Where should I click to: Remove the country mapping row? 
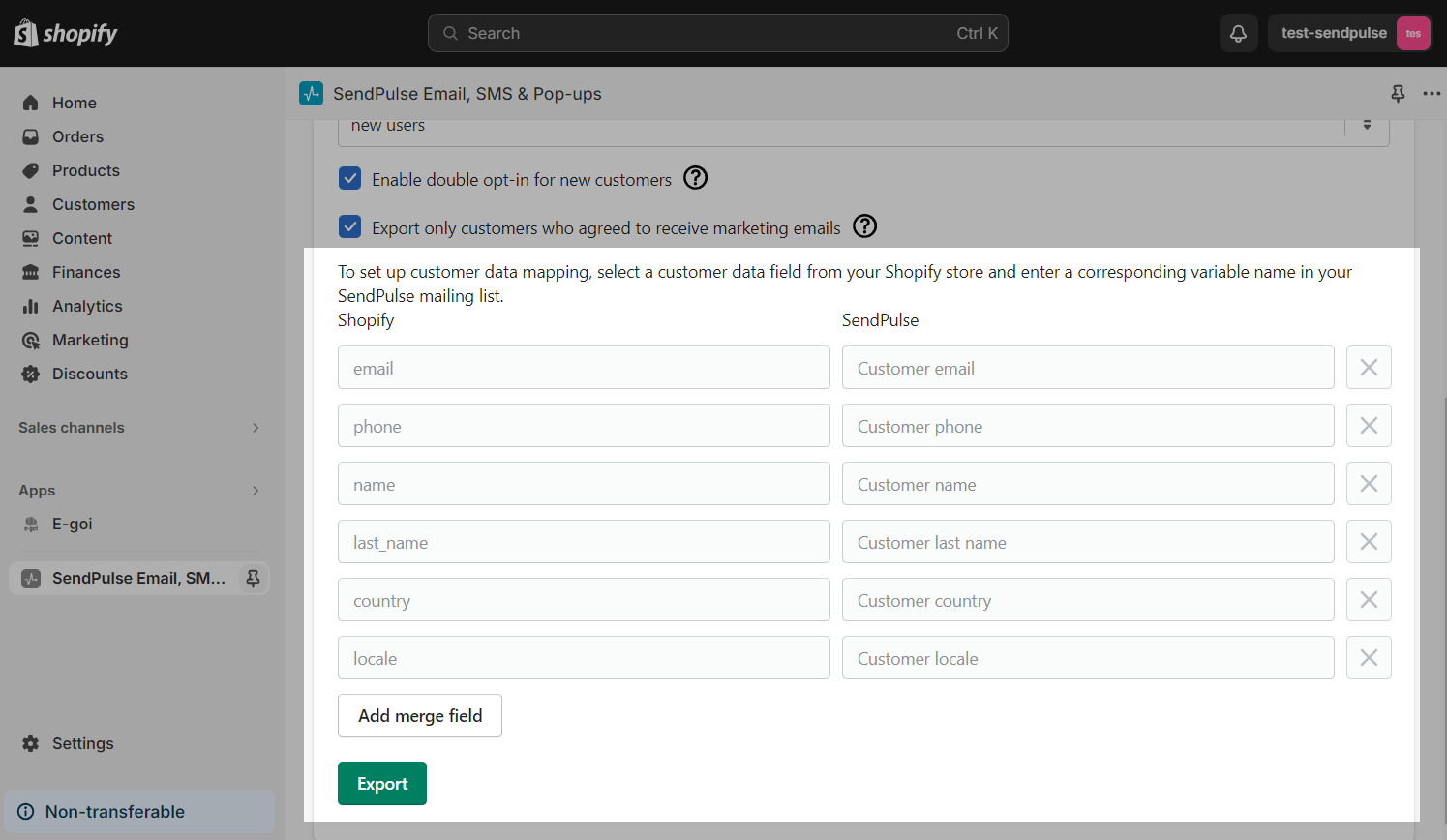(x=1369, y=600)
